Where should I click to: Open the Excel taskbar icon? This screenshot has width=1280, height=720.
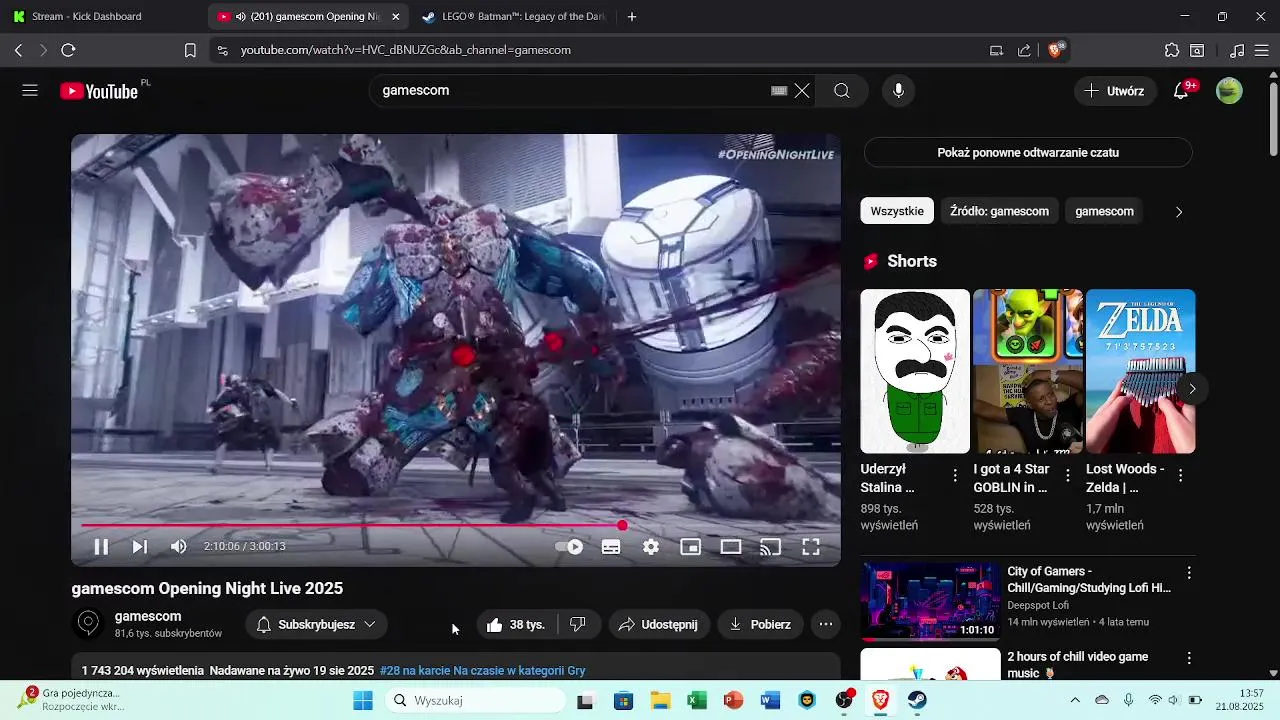pos(697,701)
